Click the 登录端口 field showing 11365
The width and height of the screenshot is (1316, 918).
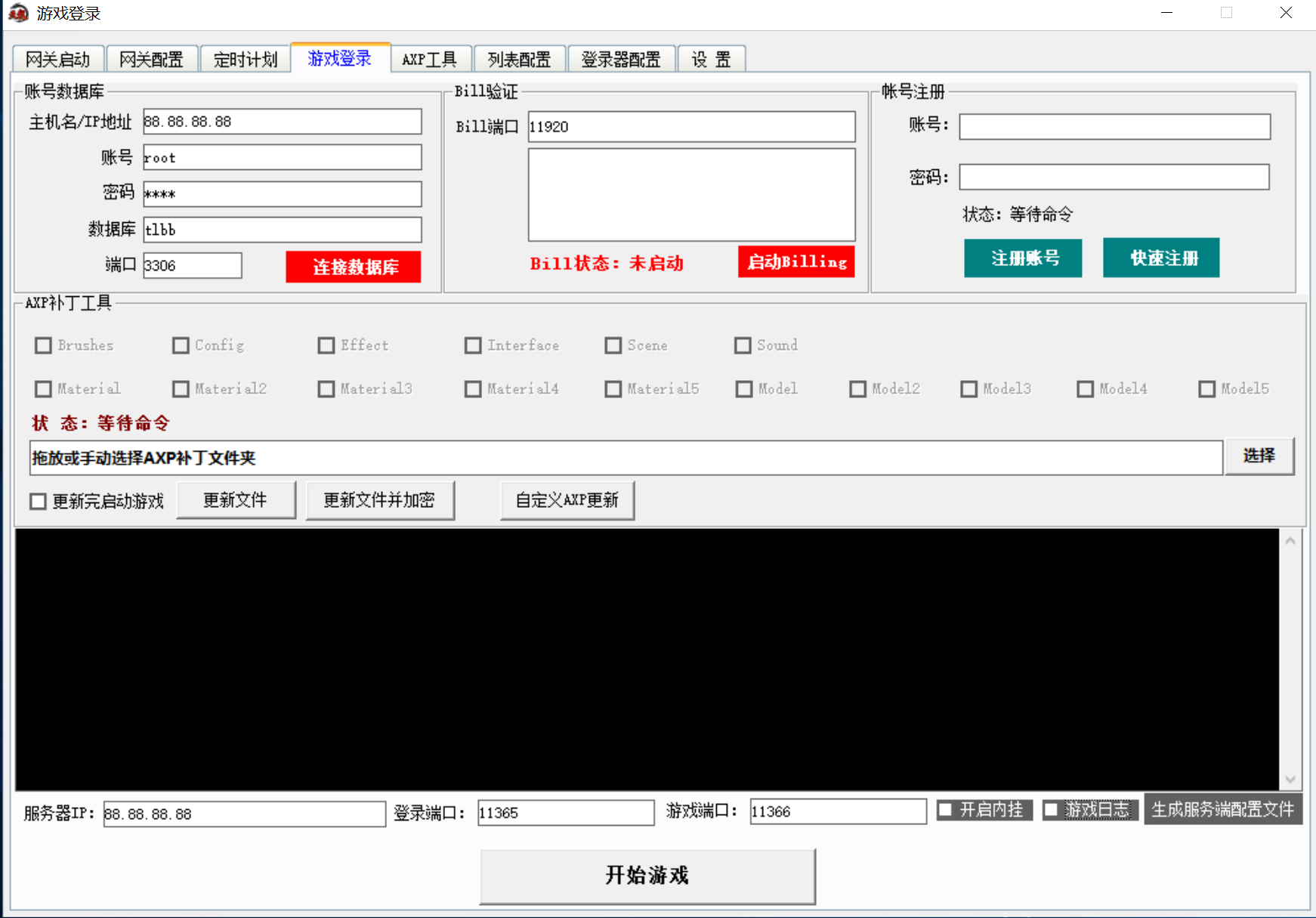coord(566,813)
